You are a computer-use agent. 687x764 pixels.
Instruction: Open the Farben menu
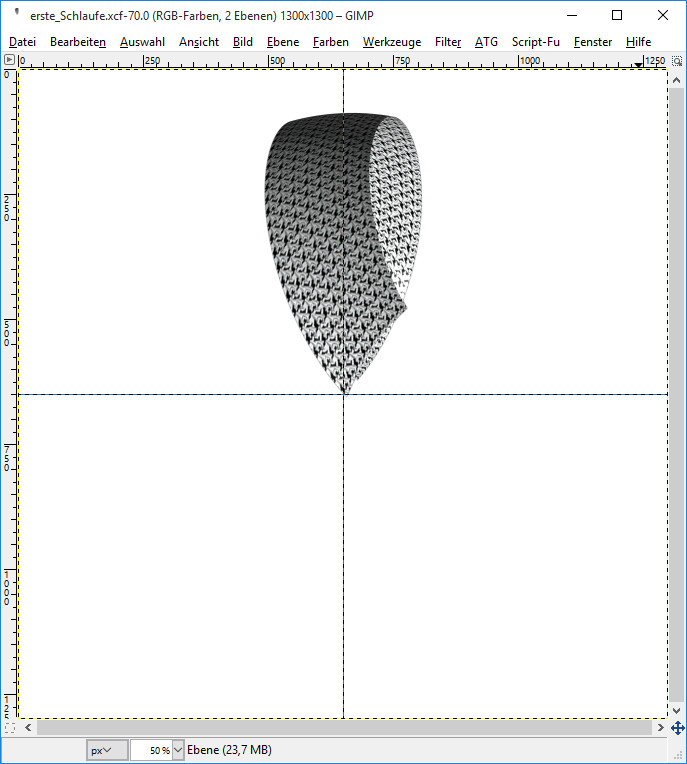click(330, 42)
